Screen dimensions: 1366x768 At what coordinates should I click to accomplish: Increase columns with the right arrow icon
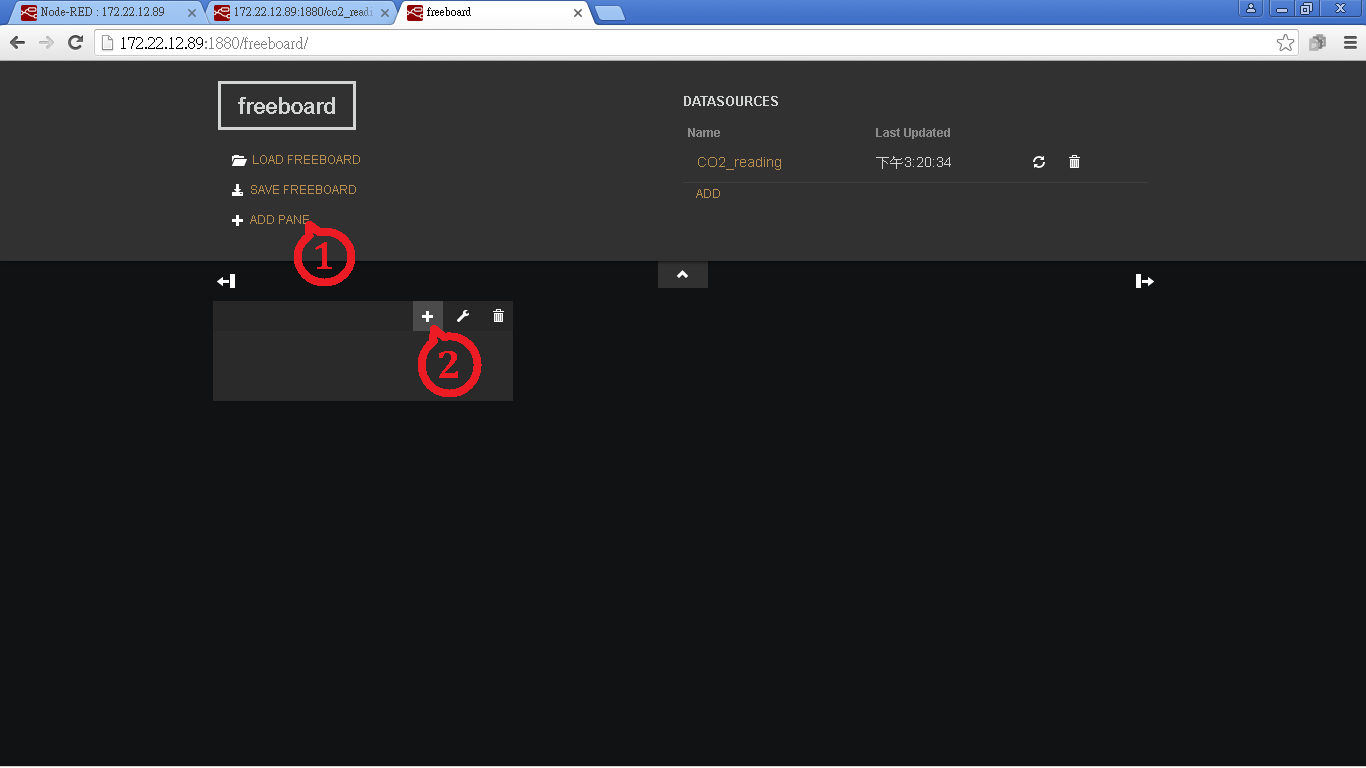[1145, 281]
